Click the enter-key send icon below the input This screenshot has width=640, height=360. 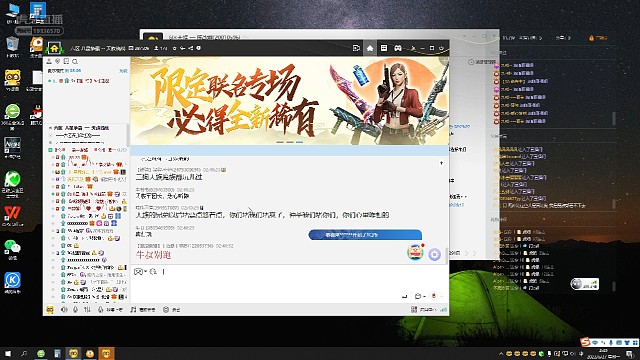click(x=404, y=296)
